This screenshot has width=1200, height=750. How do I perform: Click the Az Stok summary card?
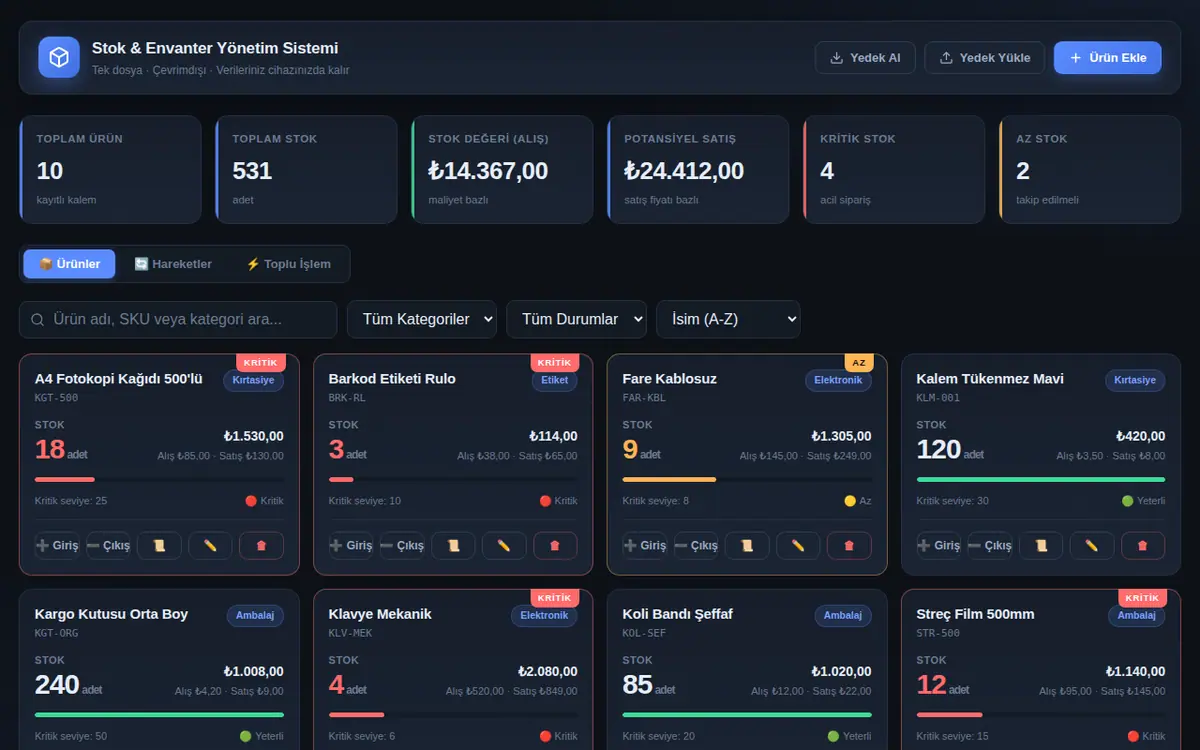coord(1090,169)
